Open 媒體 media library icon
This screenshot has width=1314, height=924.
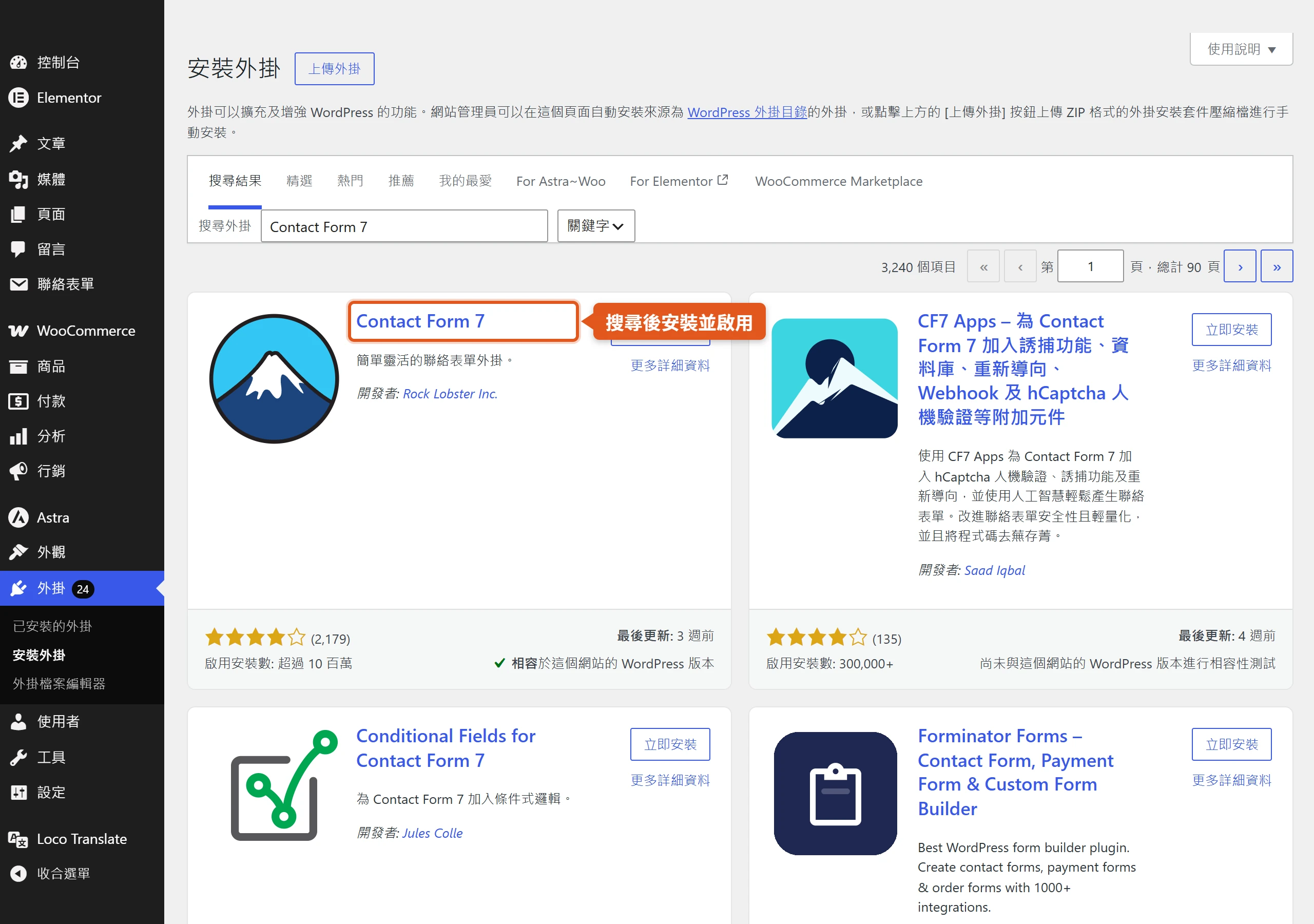(x=18, y=179)
